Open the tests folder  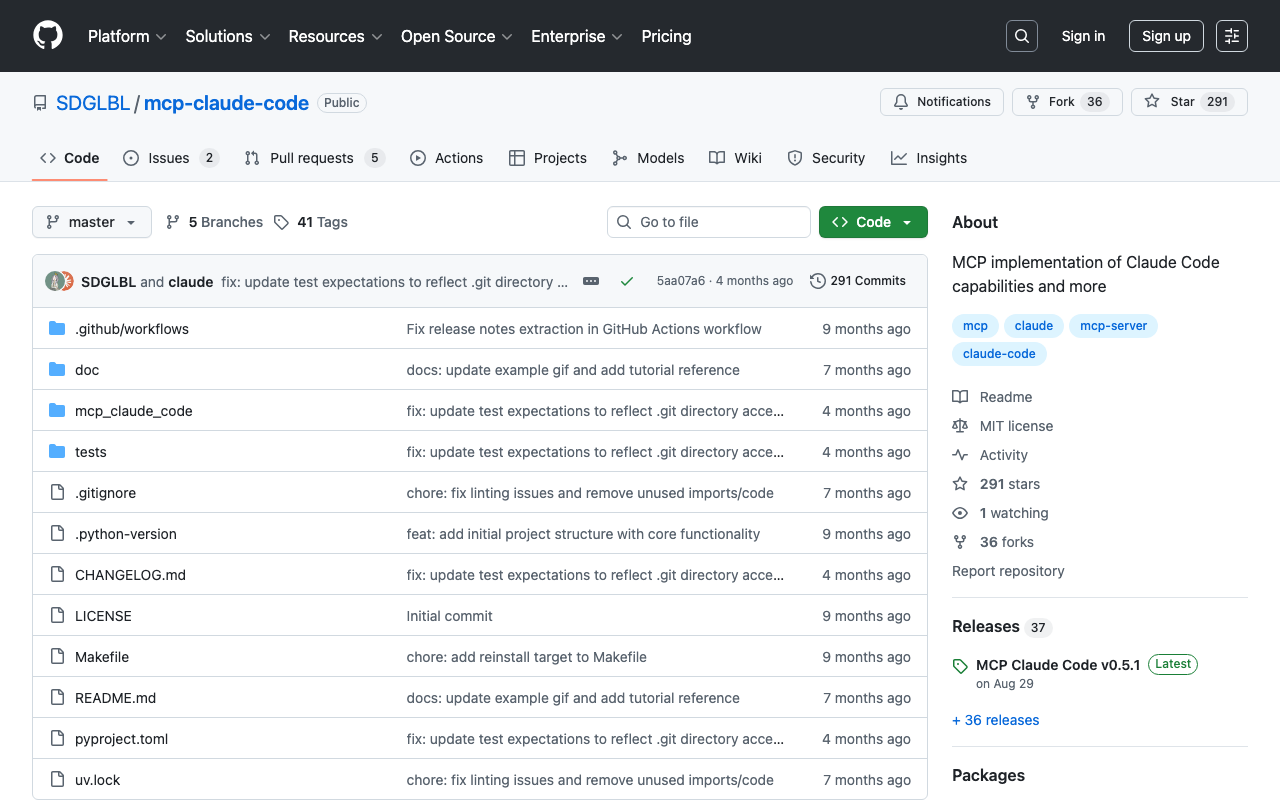[91, 452]
